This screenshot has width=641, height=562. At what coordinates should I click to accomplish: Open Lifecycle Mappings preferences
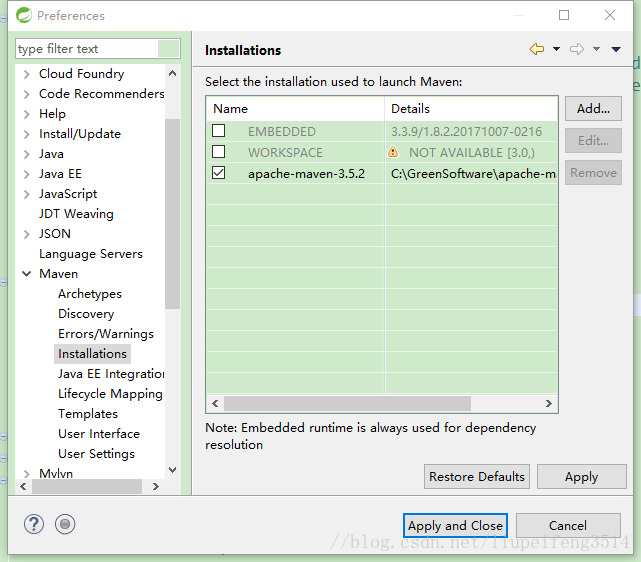110,394
